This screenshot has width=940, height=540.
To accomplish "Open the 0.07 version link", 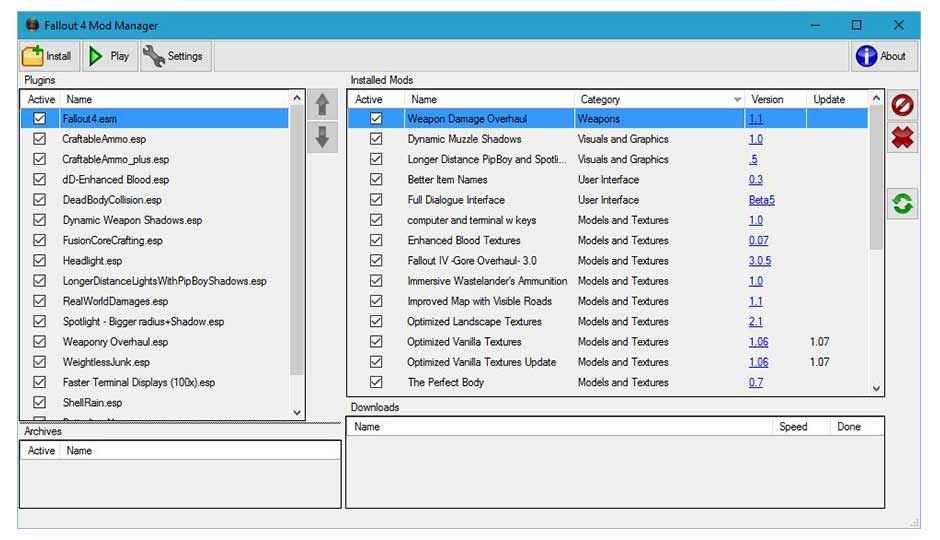I will (x=758, y=240).
